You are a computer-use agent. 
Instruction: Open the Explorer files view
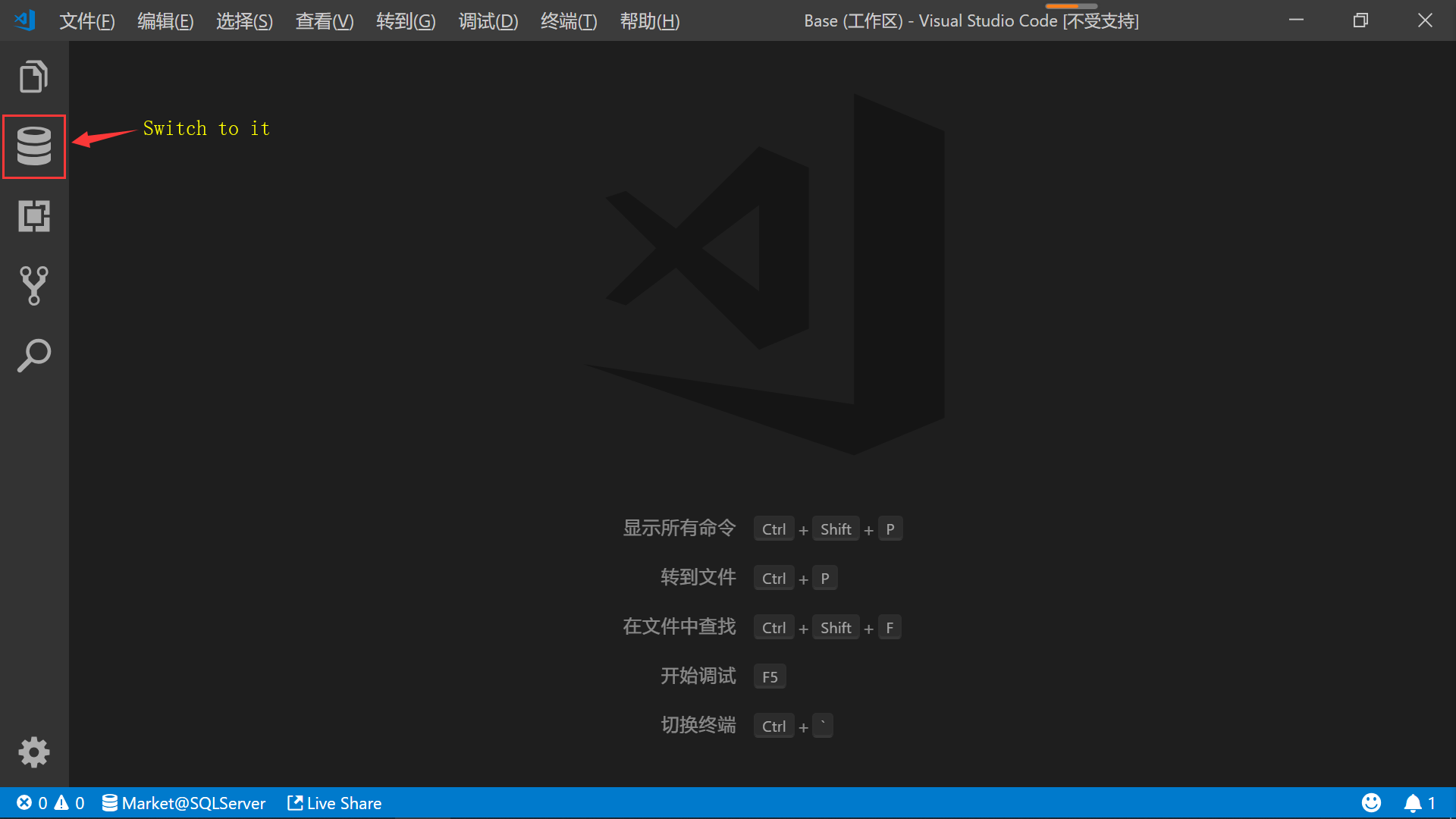pyautogui.click(x=34, y=77)
